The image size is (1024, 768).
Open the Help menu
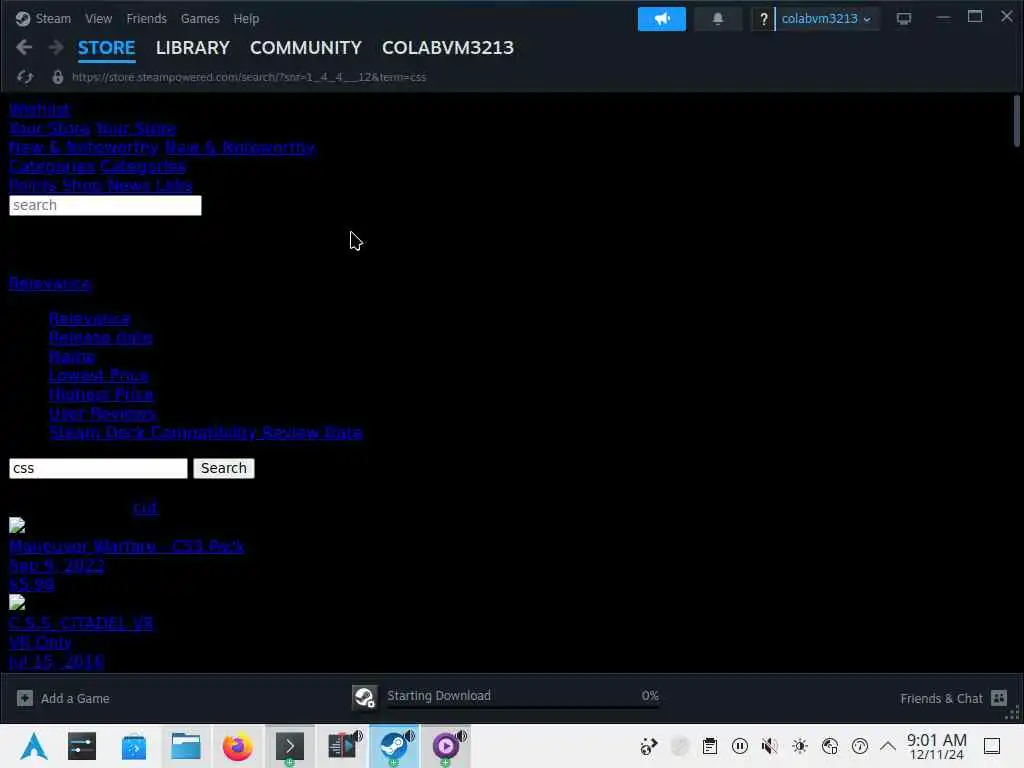[246, 18]
